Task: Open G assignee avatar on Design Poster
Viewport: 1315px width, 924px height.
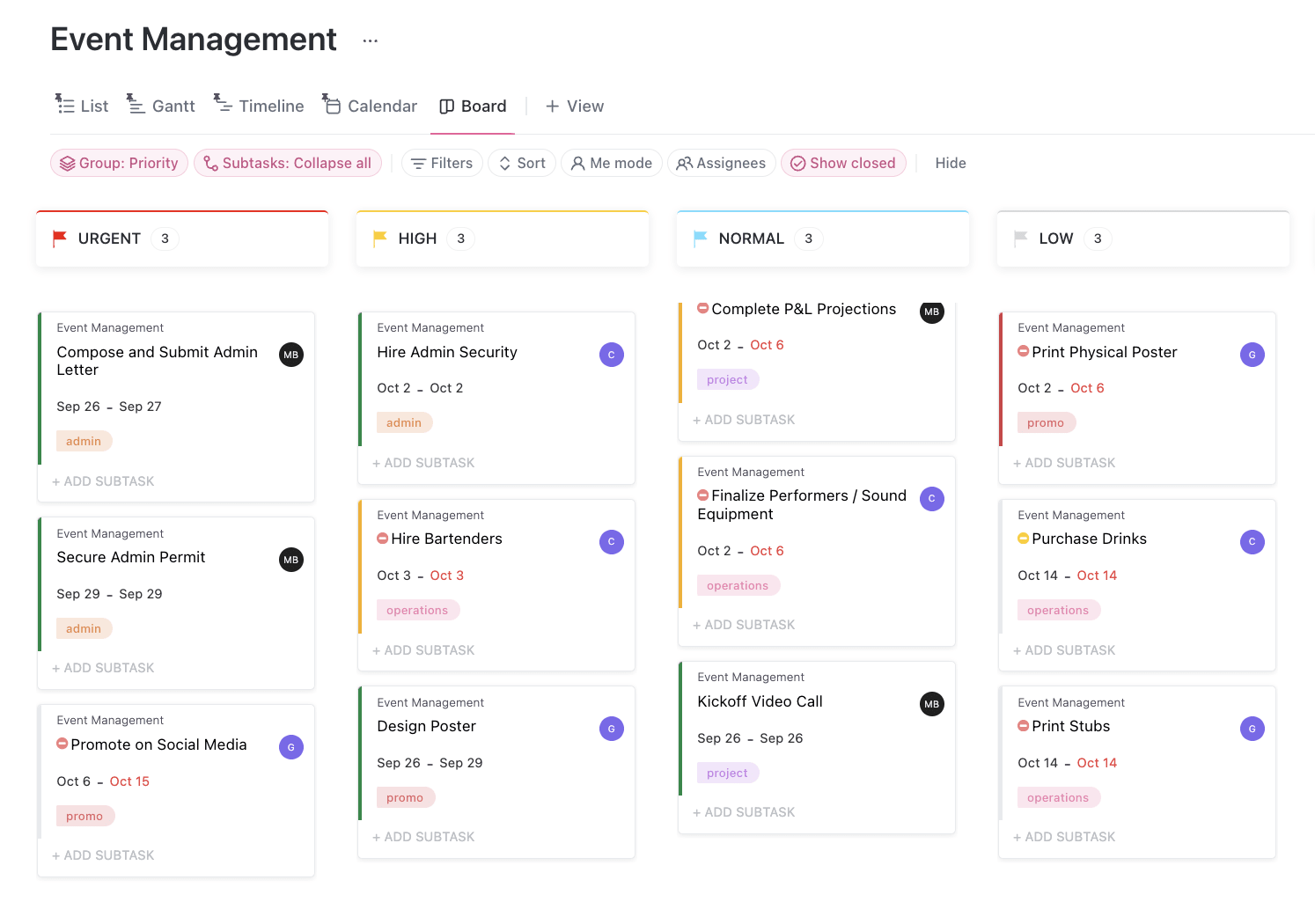Action: (612, 729)
